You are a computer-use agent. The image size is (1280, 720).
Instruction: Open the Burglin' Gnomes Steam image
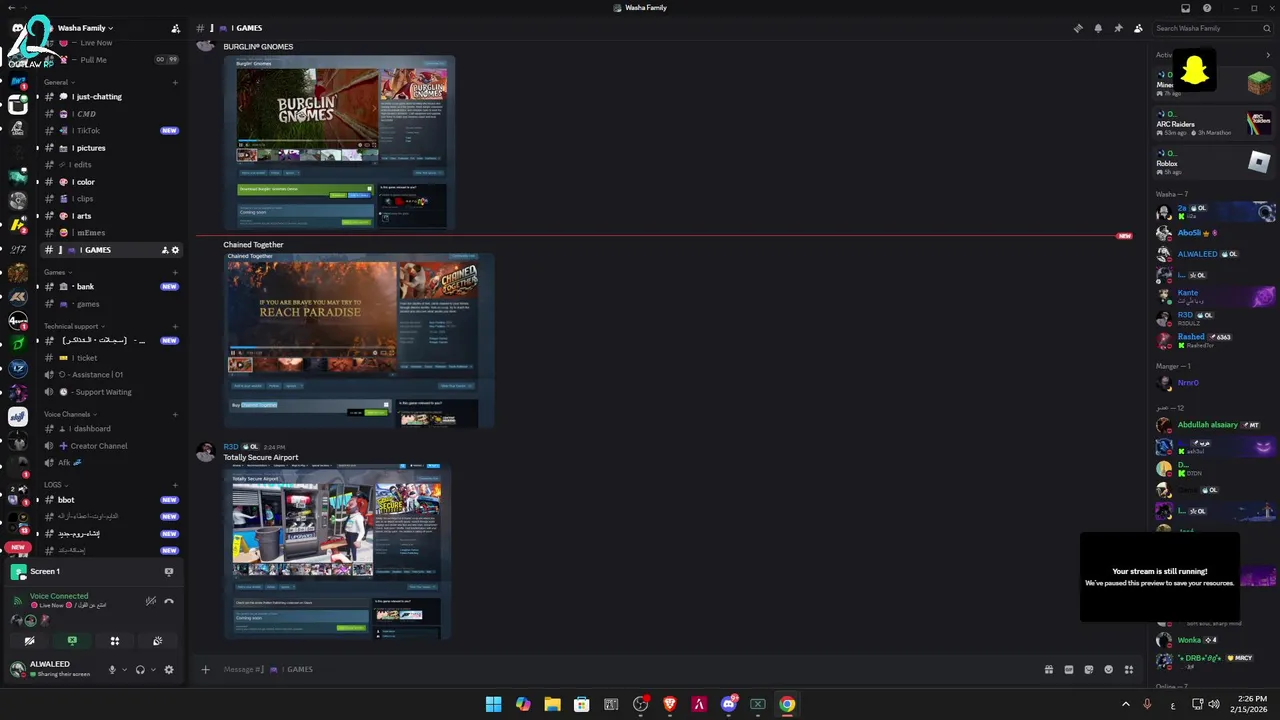click(340, 142)
